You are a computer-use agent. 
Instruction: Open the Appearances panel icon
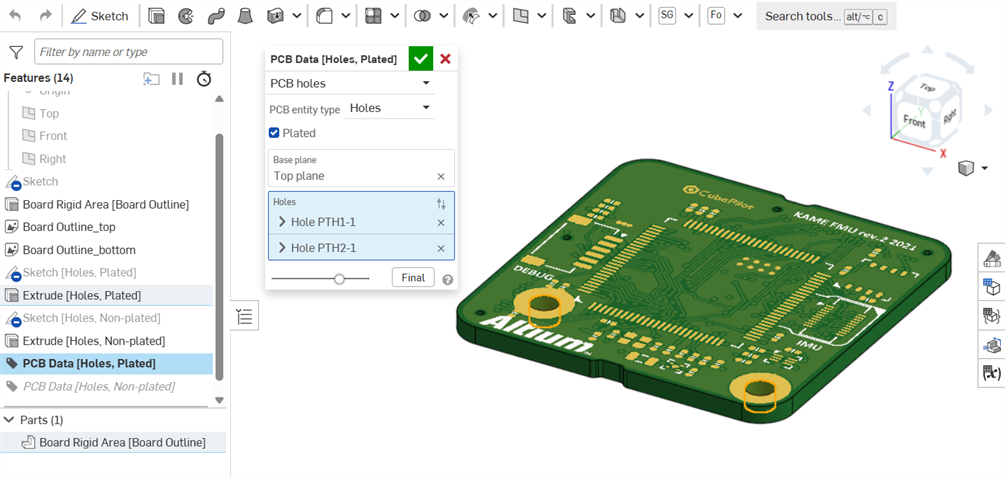[992, 259]
